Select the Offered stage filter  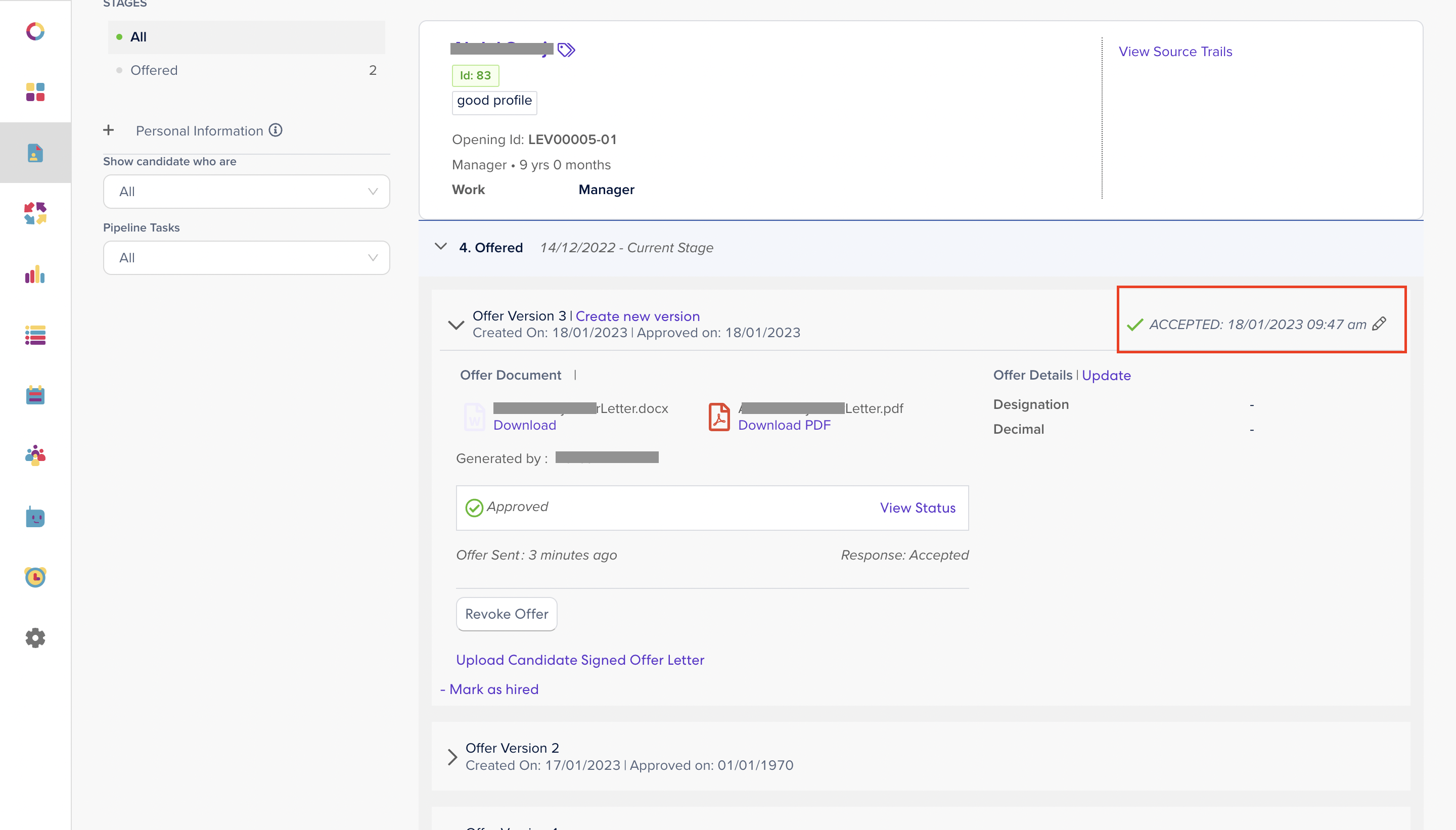click(x=246, y=70)
